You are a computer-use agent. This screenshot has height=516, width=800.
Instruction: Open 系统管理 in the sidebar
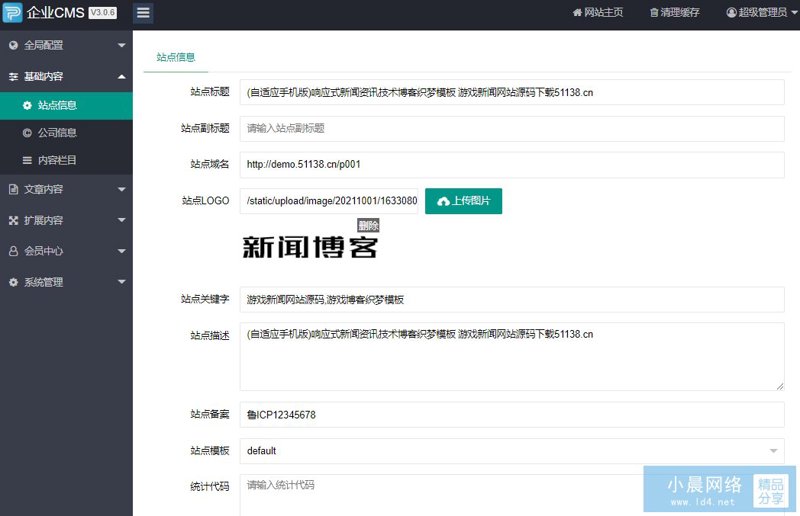[66, 282]
